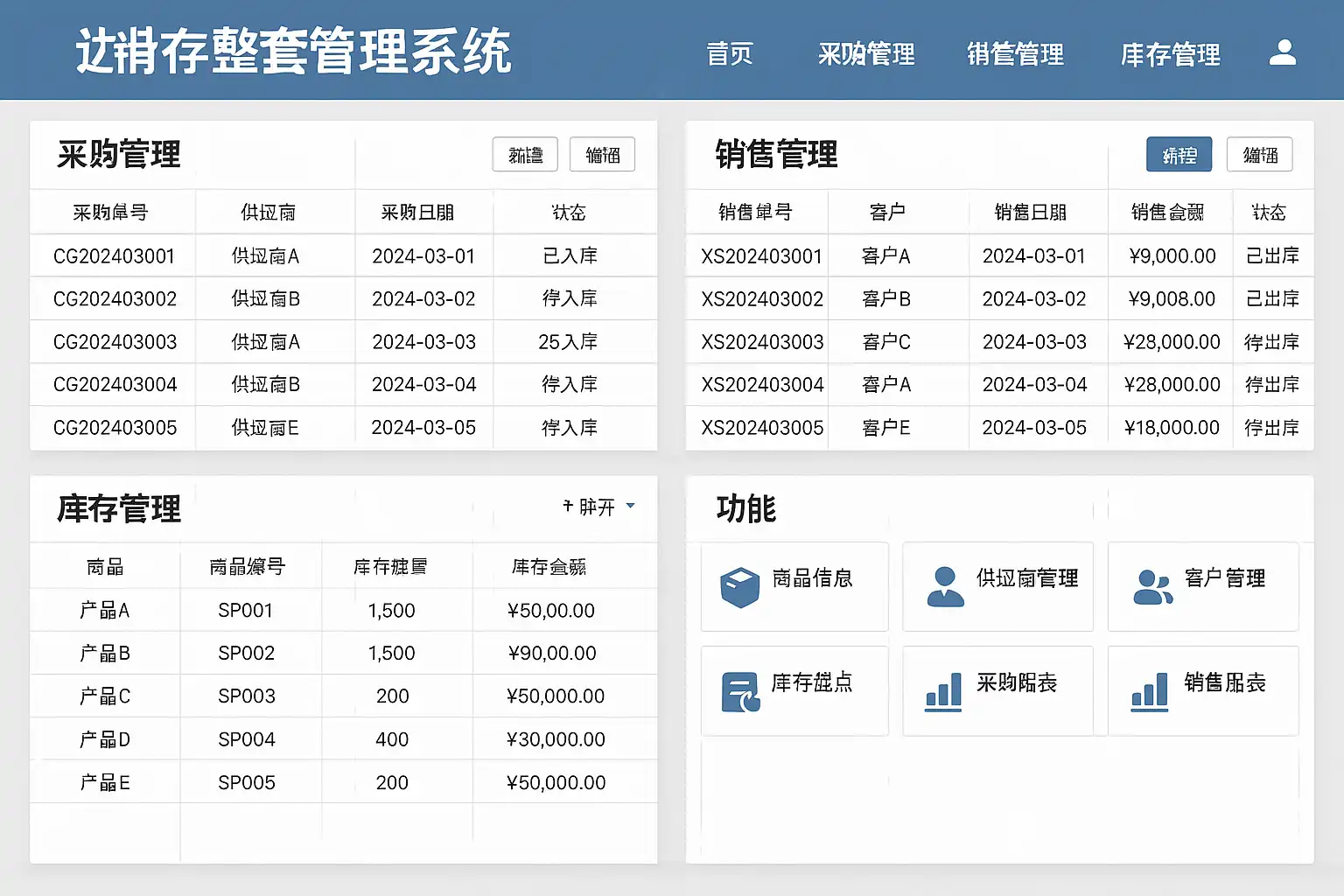The image size is (1344, 896).
Task: Click the blue button in 销售管理 panel
Action: click(x=1179, y=155)
